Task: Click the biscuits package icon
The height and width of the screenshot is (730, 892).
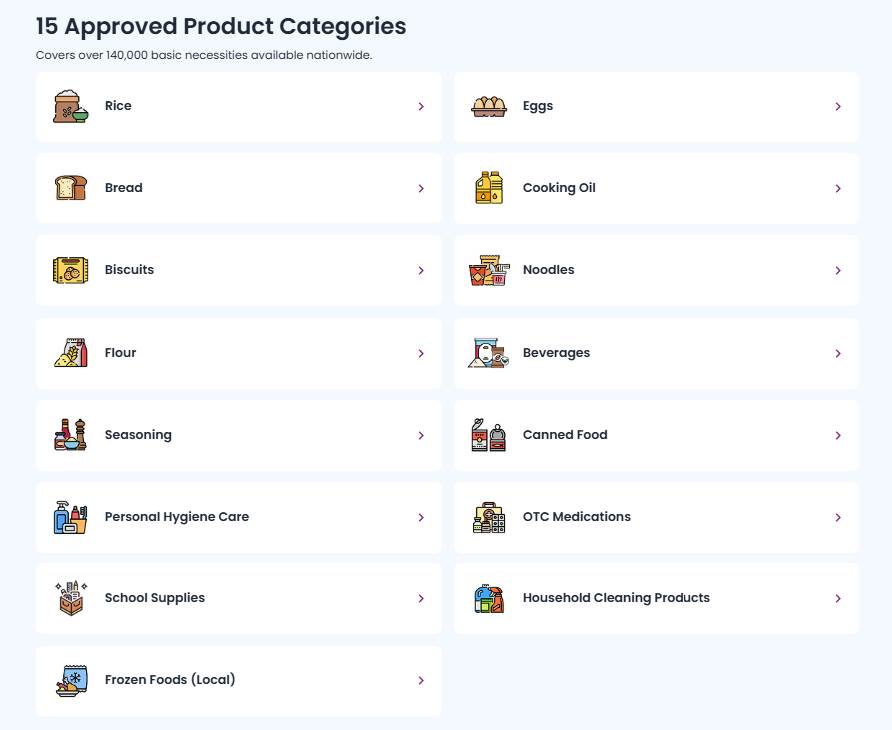Action: (70, 270)
